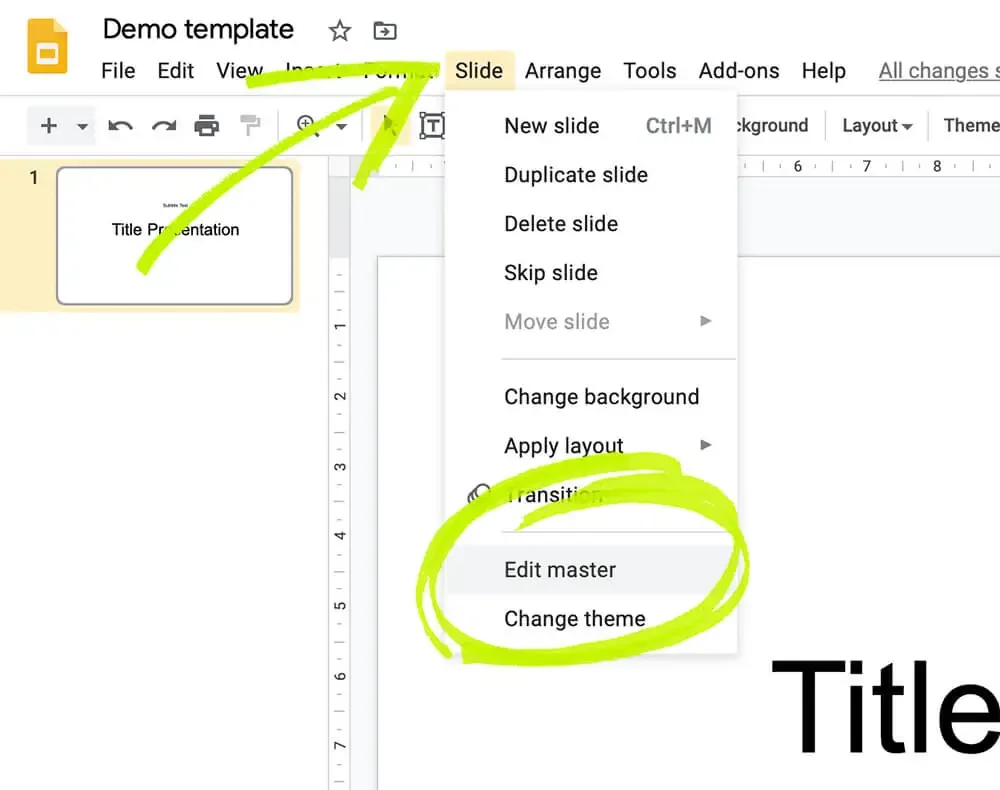Open the File menu
This screenshot has width=1000, height=790.
118,71
